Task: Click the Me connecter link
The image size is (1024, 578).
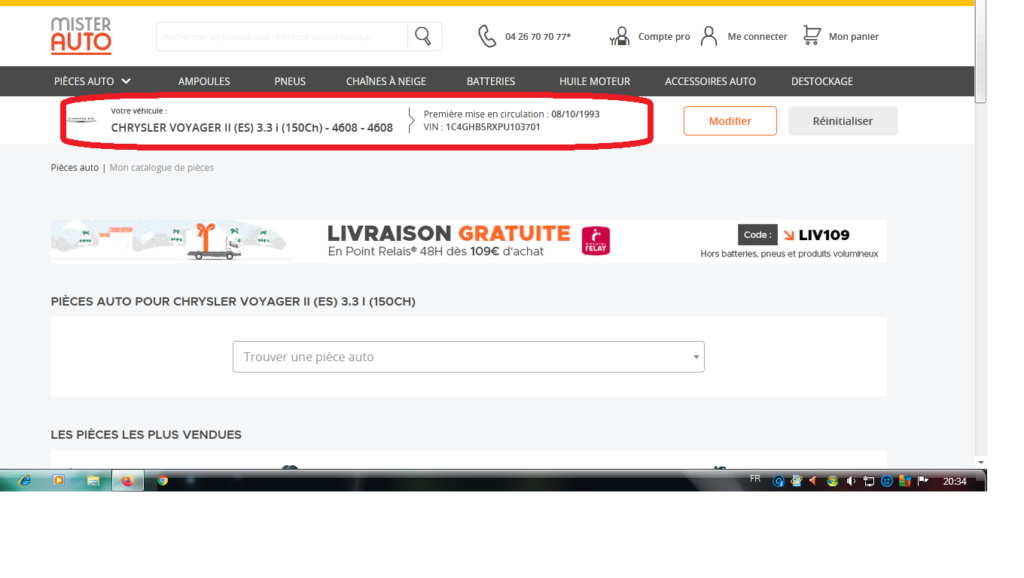Action: pos(758,37)
